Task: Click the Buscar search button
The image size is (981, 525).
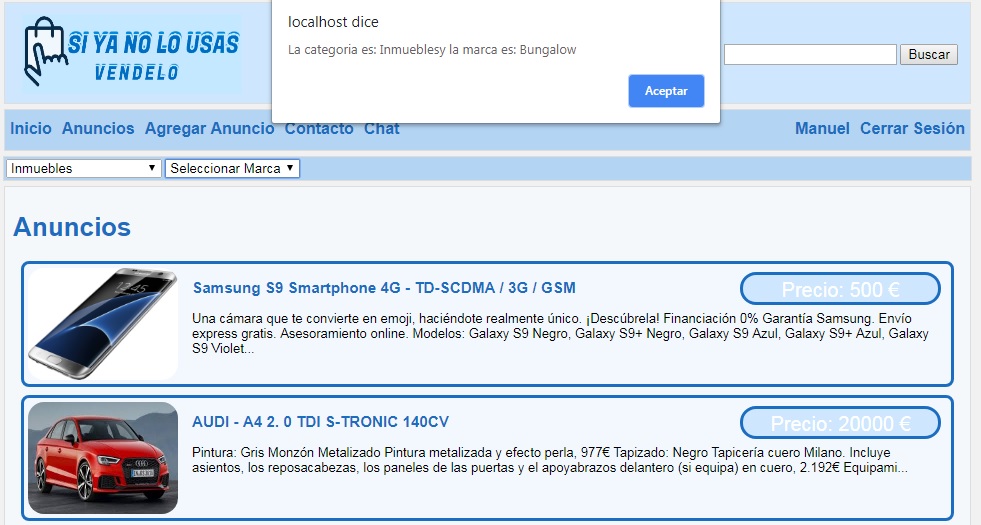Action: (x=928, y=55)
